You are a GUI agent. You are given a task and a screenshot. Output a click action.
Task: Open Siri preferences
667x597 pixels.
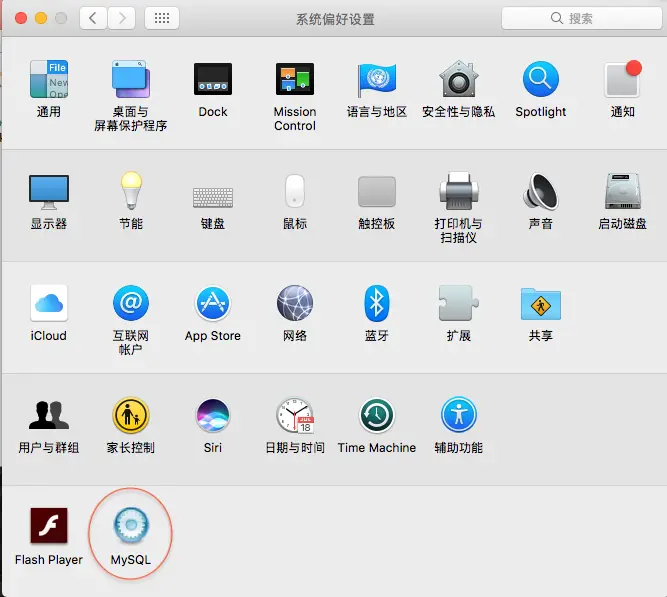click(x=213, y=415)
